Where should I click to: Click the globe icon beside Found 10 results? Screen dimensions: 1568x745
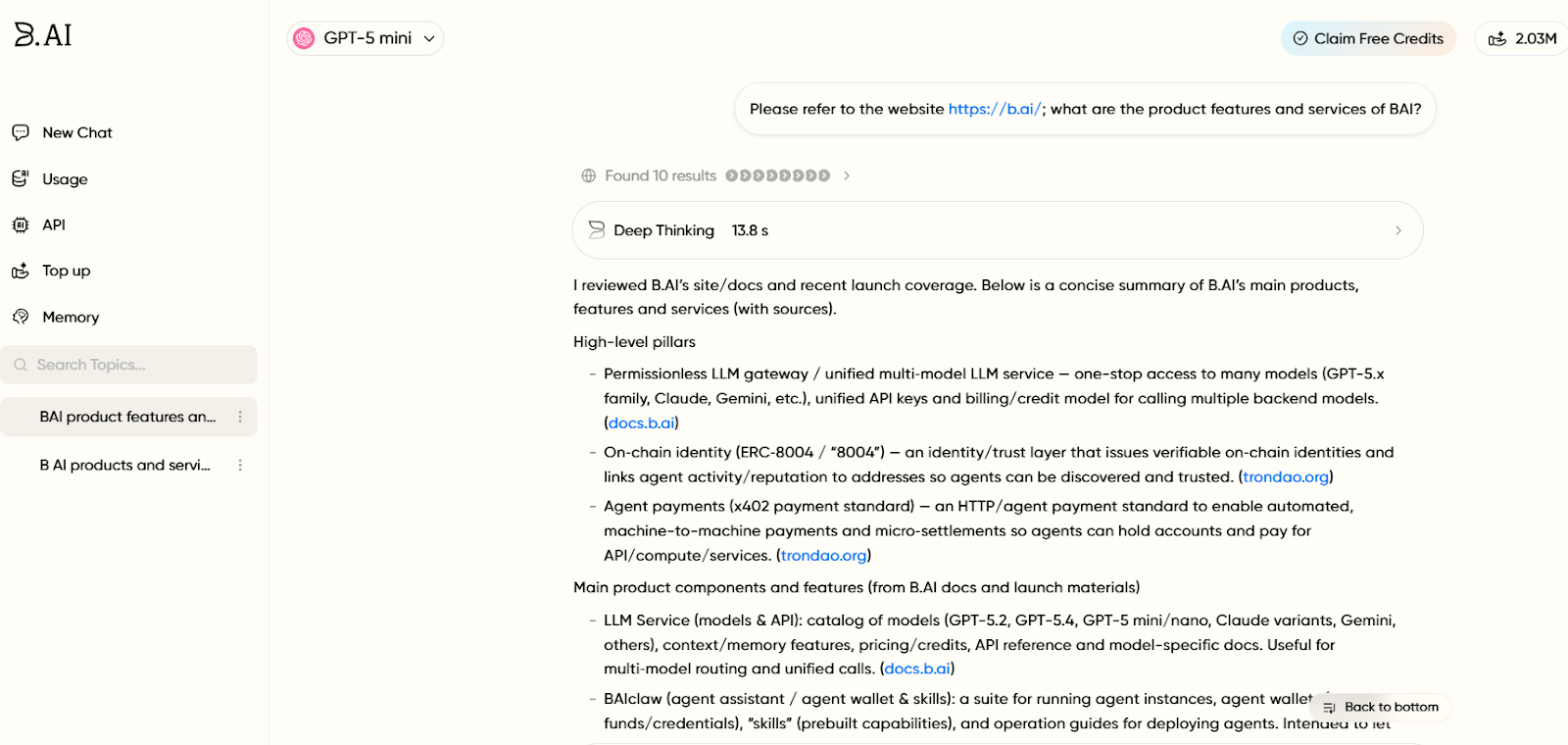coord(588,175)
